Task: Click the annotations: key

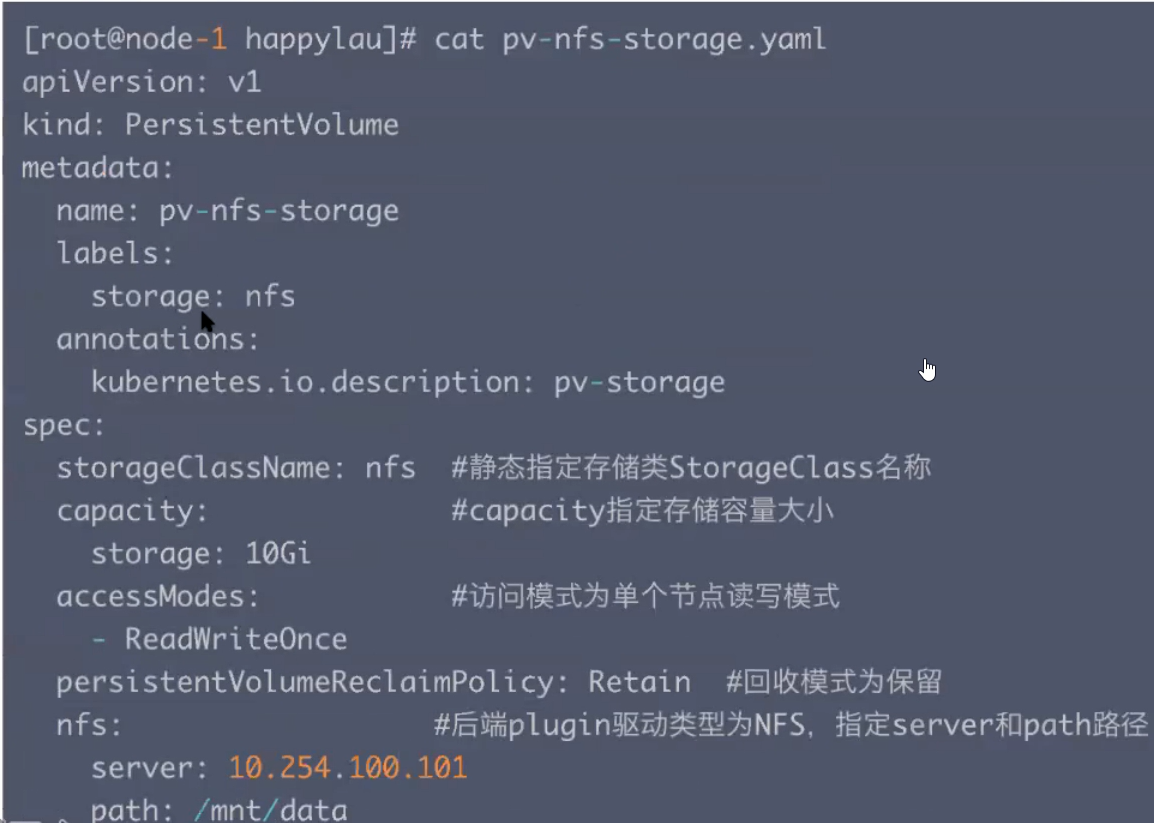Action: (x=158, y=339)
